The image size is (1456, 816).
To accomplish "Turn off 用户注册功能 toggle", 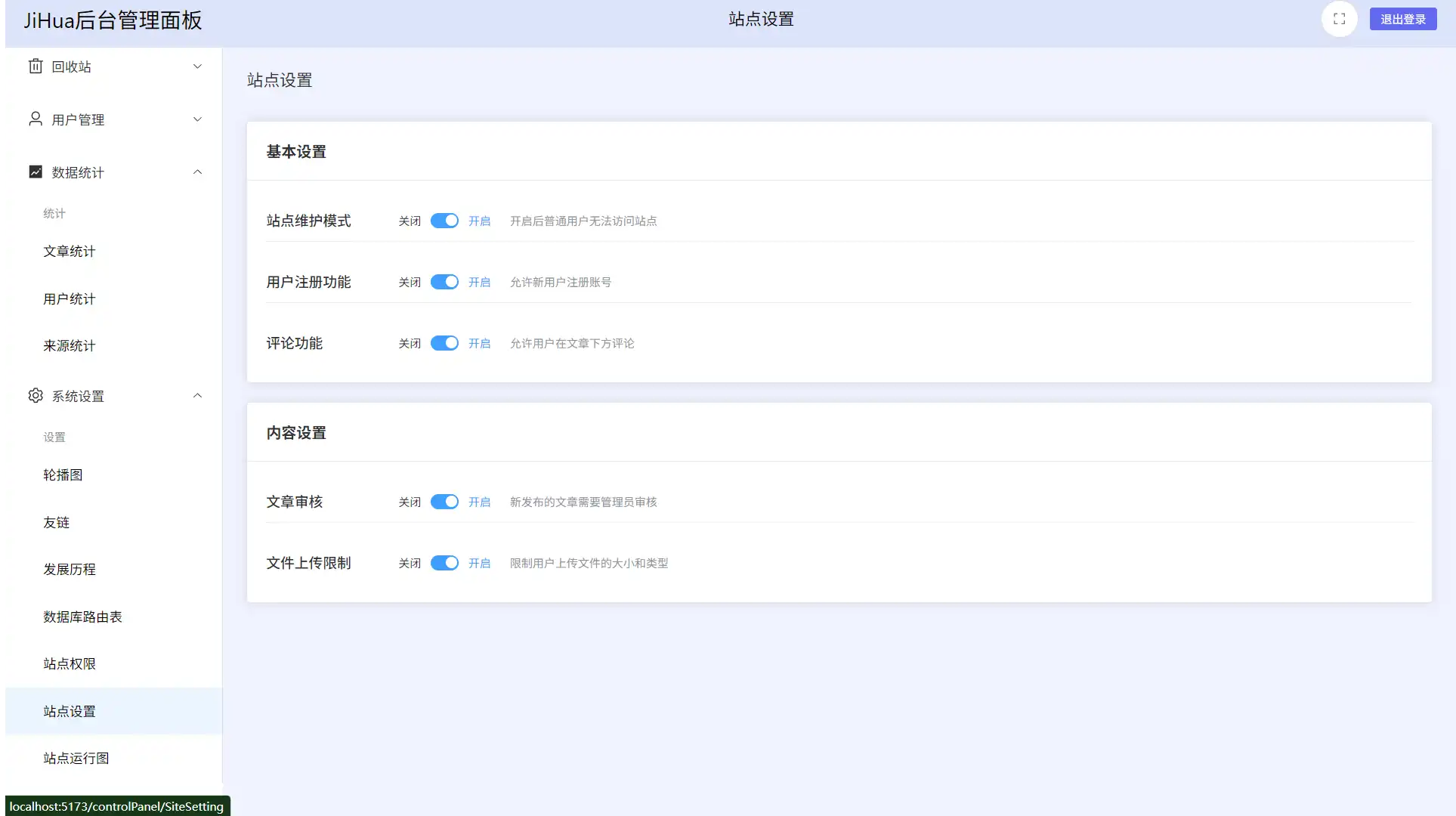I will (x=444, y=282).
